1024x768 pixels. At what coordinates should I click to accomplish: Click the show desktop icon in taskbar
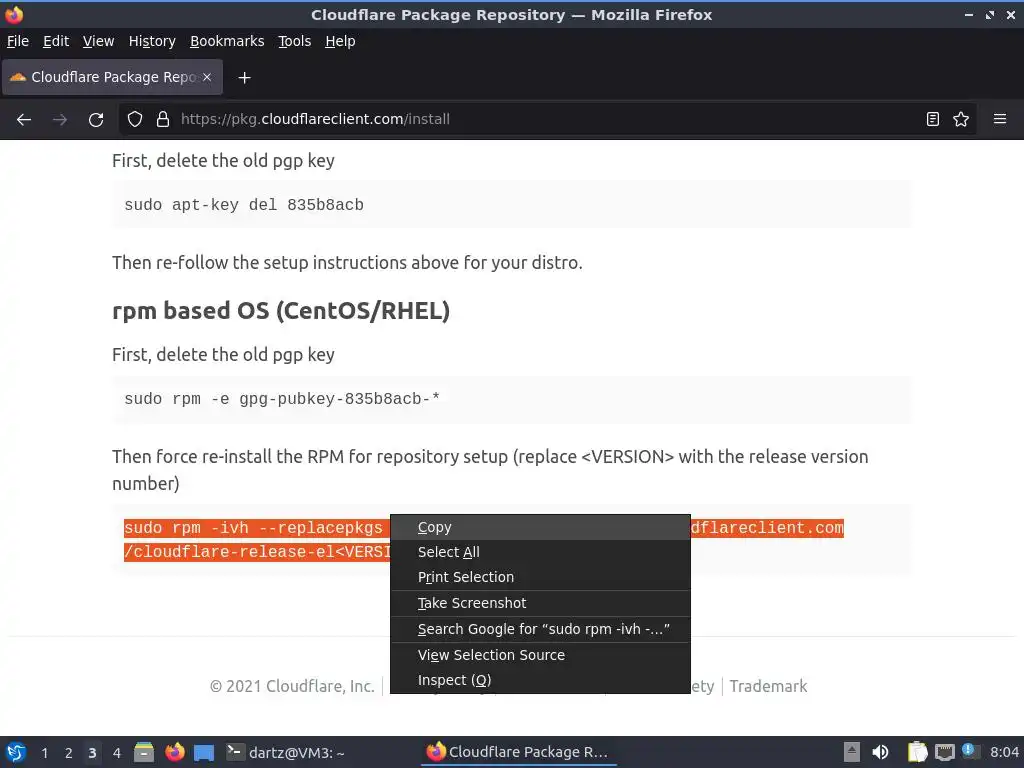[x=204, y=752]
